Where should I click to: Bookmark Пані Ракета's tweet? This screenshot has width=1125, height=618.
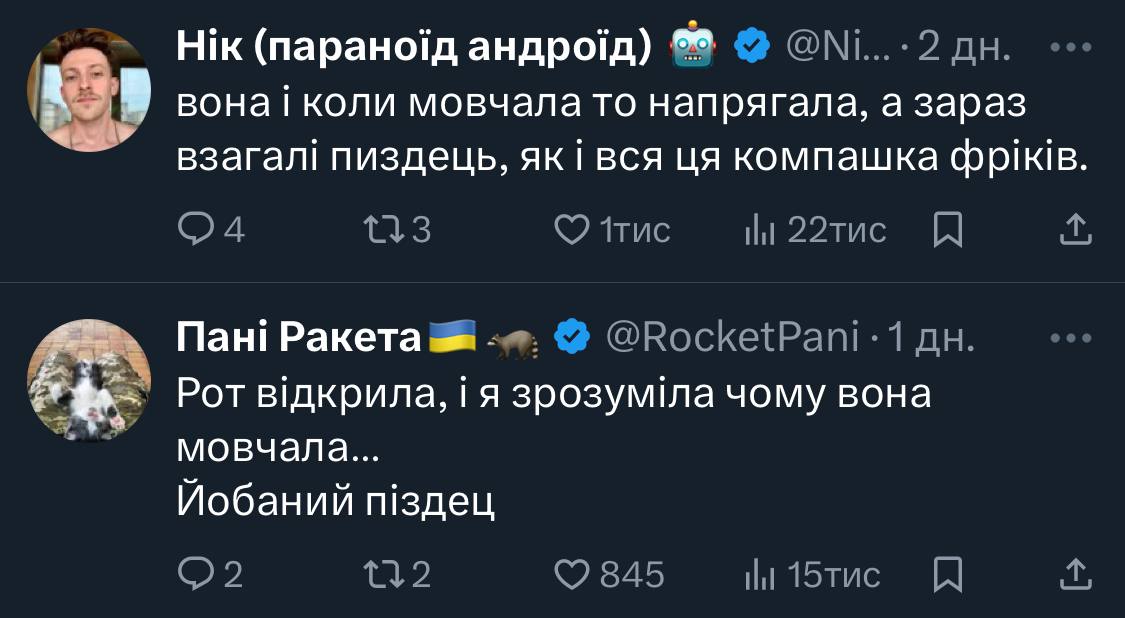tap(946, 574)
